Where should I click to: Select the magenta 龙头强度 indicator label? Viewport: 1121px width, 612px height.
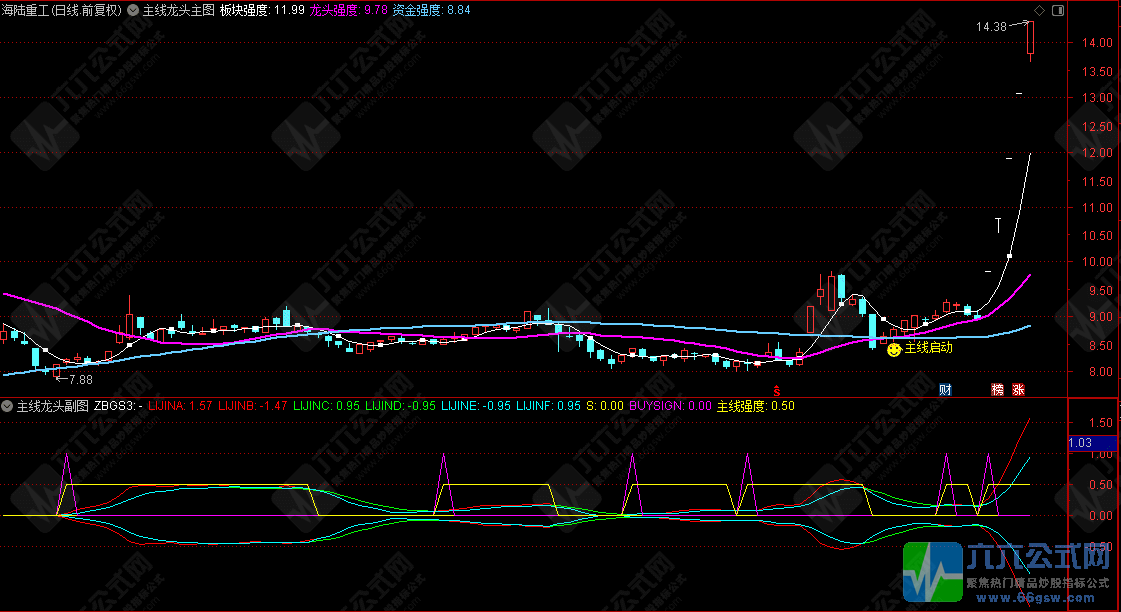333,11
